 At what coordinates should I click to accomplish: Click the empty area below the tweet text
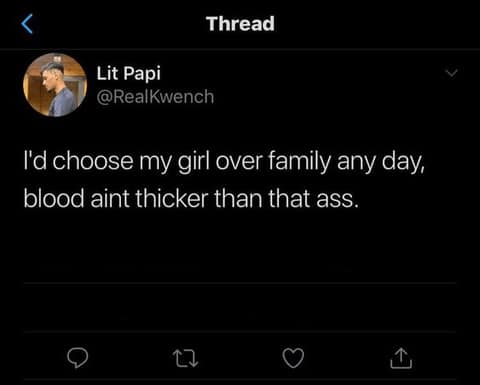point(240,247)
